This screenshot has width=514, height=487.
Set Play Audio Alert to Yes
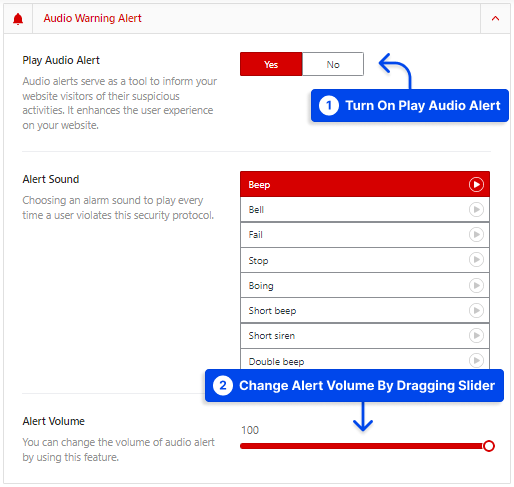[271, 64]
